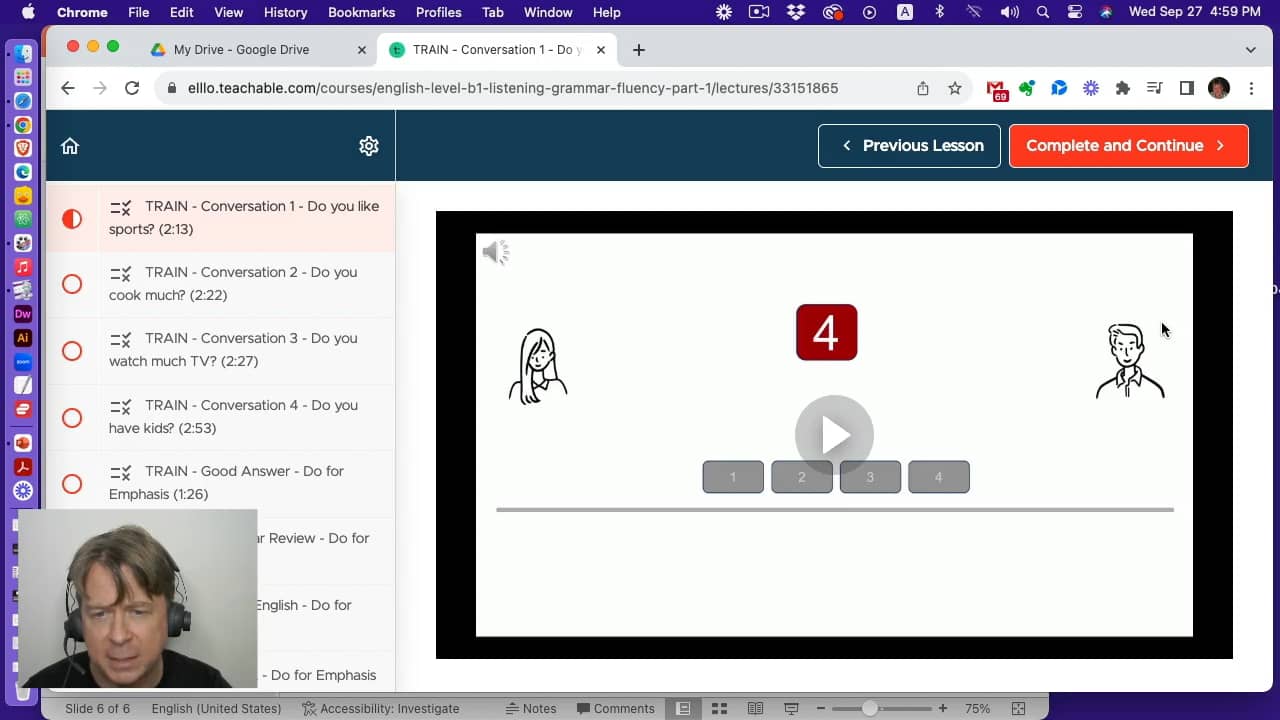Open the Gmail extension showing 69

997,89
